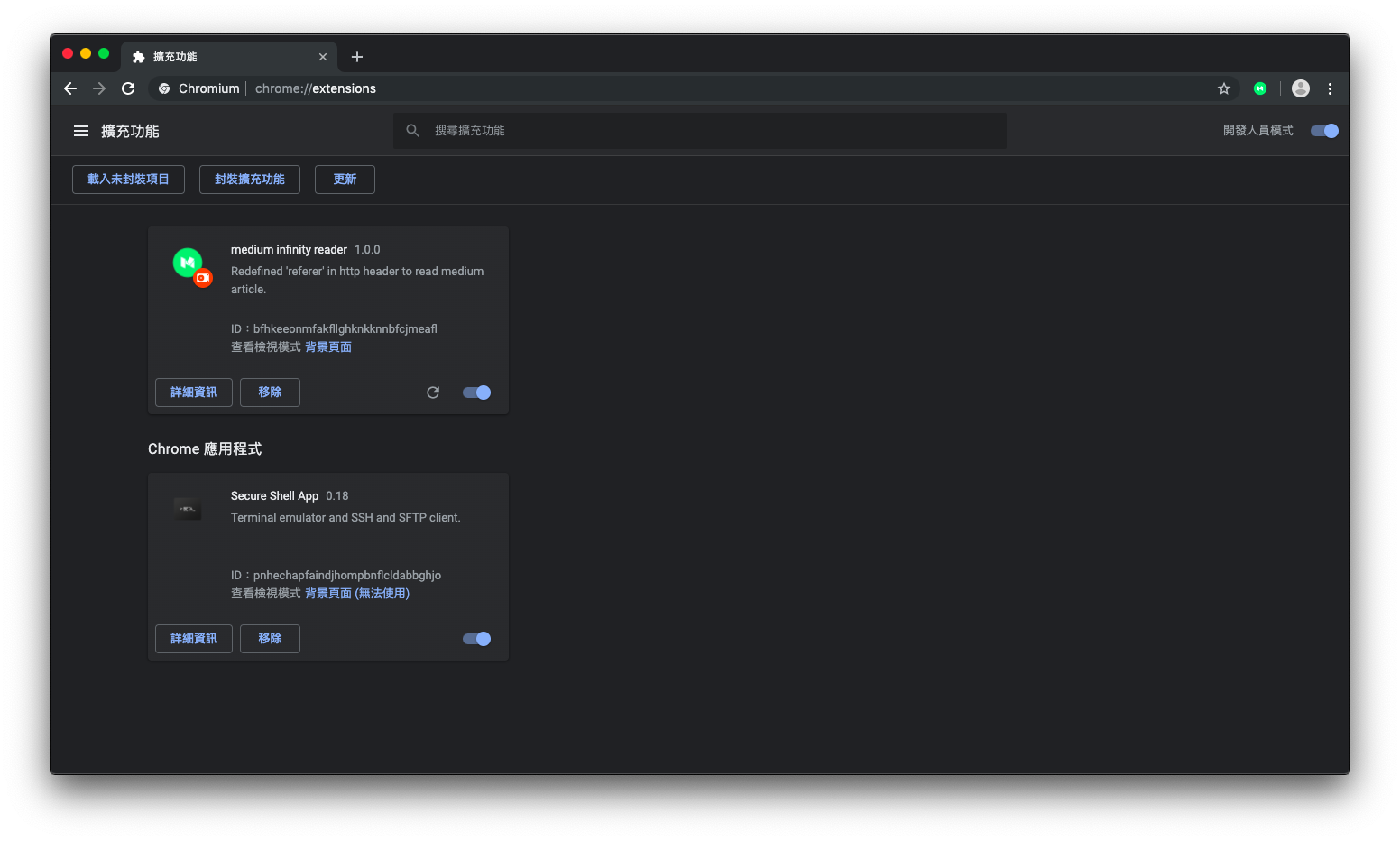Disable the medium infinity reader extension
1400x841 pixels.
476,393
